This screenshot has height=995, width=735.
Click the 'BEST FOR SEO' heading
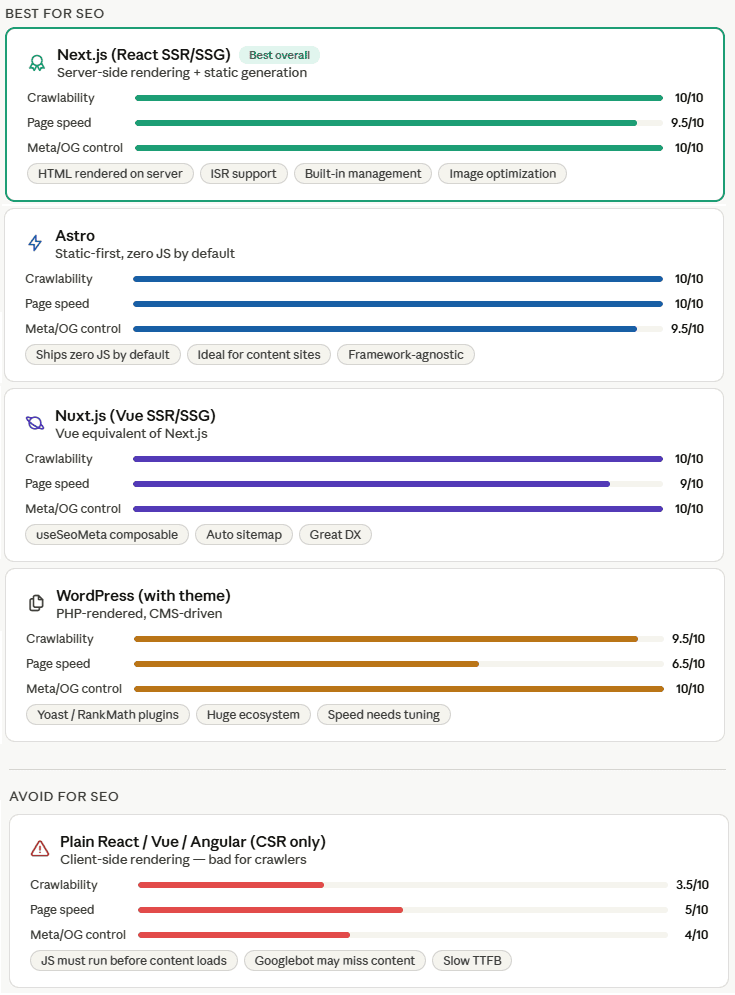(55, 13)
